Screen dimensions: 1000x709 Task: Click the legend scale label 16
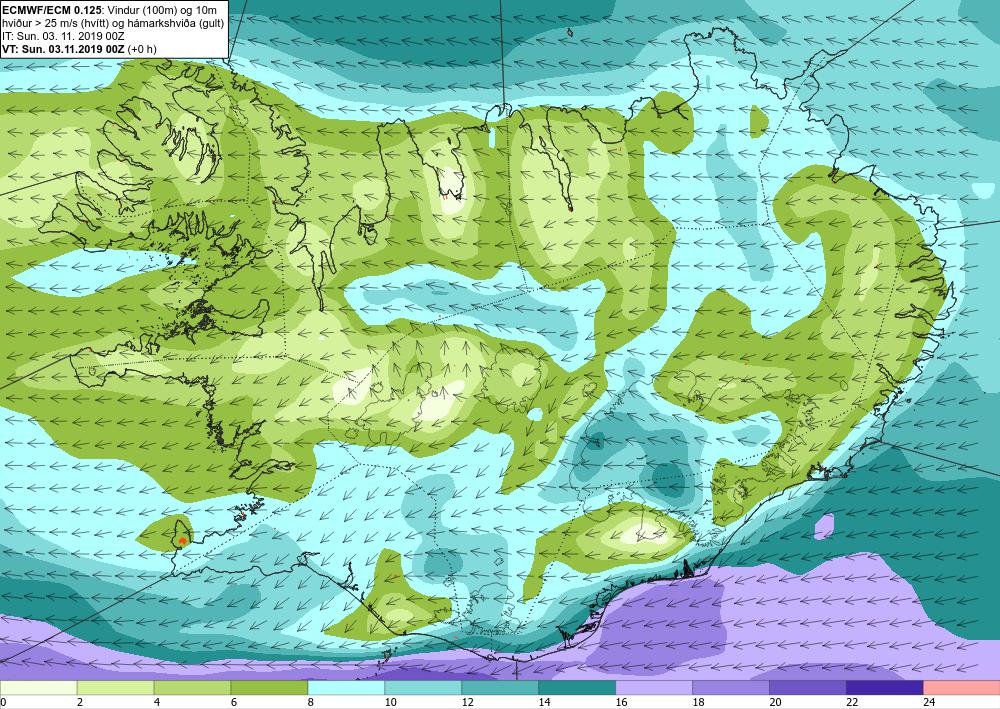[621, 702]
